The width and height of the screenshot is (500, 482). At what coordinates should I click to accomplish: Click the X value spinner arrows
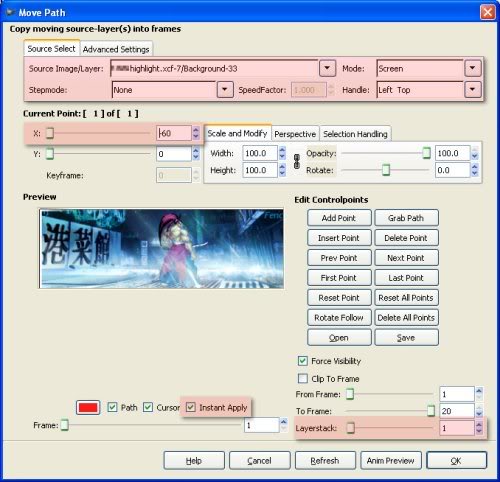pyautogui.click(x=196, y=133)
